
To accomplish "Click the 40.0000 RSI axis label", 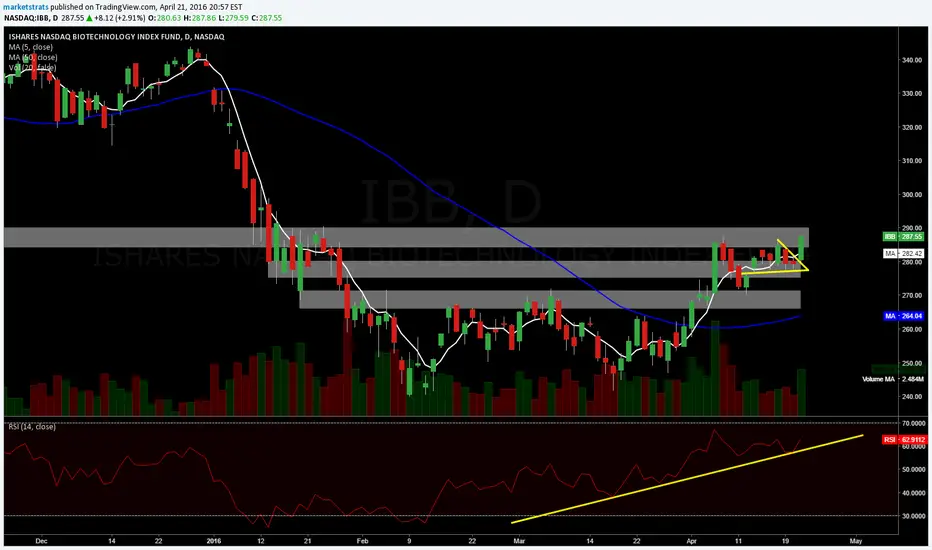I will pyautogui.click(x=914, y=493).
